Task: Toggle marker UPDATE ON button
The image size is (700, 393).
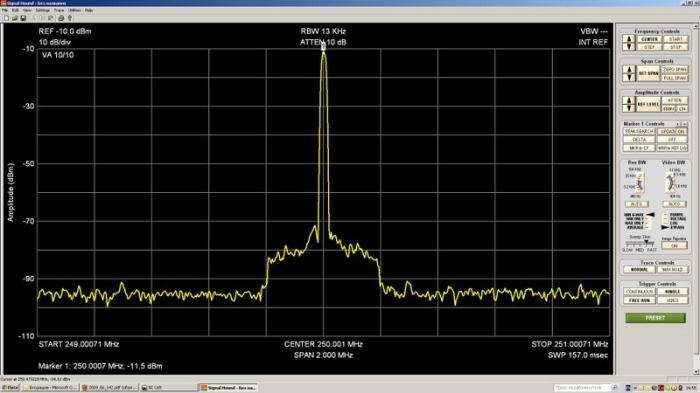Action: point(672,131)
